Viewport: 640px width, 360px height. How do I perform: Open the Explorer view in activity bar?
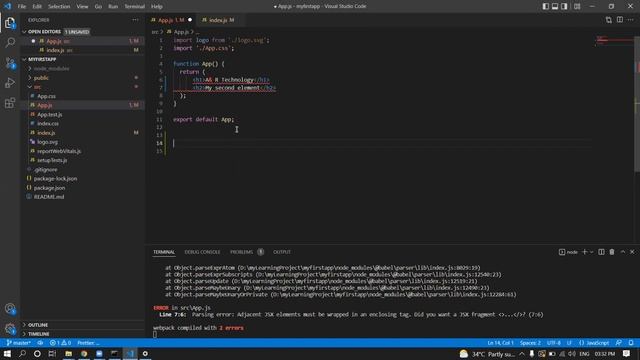[10, 23]
